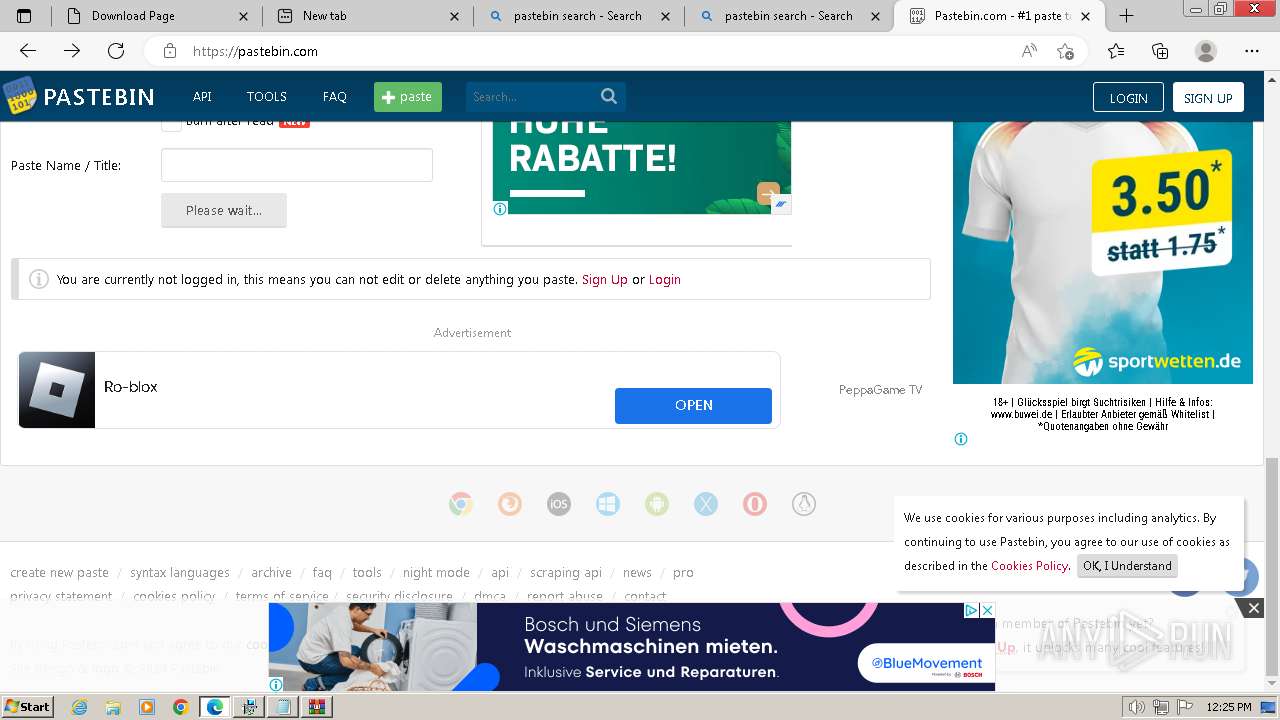Screen dimensions: 1280x720
Task: Open the pro footer link
Action: pyautogui.click(x=683, y=573)
